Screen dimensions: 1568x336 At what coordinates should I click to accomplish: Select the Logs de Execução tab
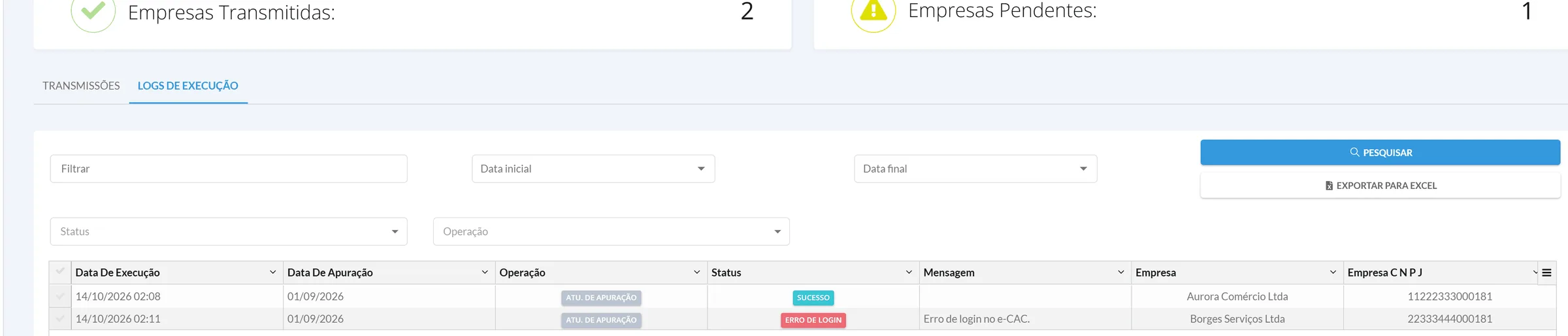coord(188,86)
